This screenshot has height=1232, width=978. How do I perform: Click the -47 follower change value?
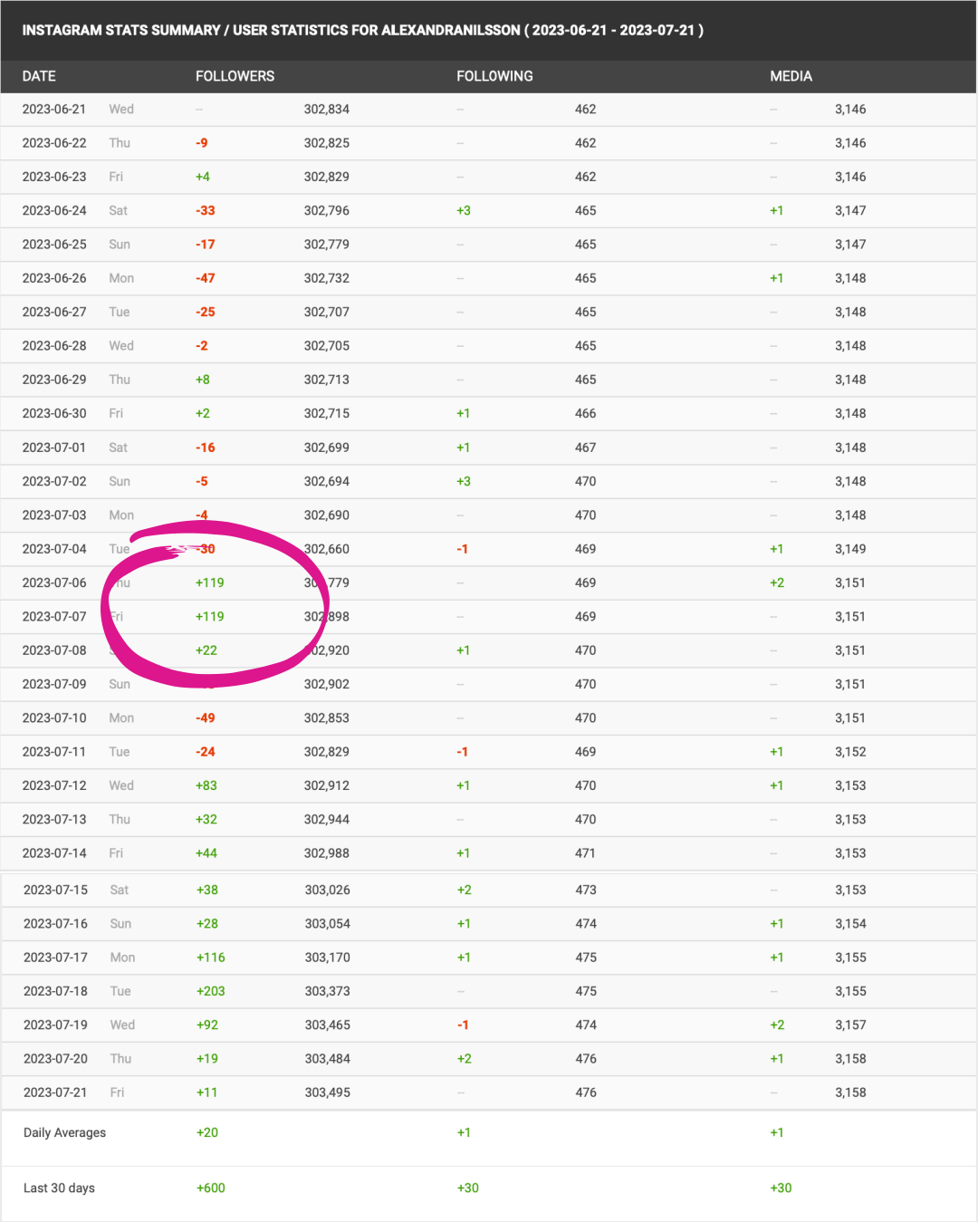206,278
